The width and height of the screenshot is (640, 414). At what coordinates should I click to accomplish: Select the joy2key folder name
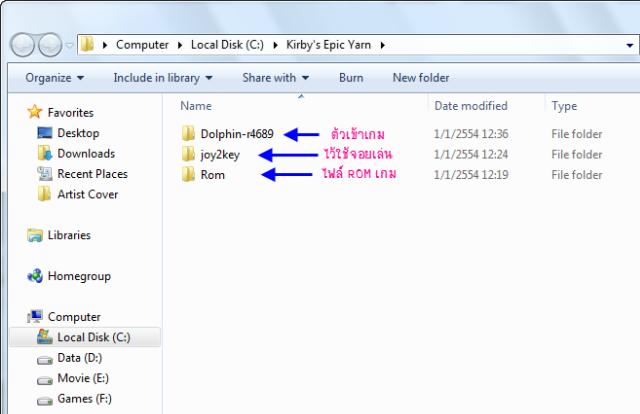(x=220, y=155)
